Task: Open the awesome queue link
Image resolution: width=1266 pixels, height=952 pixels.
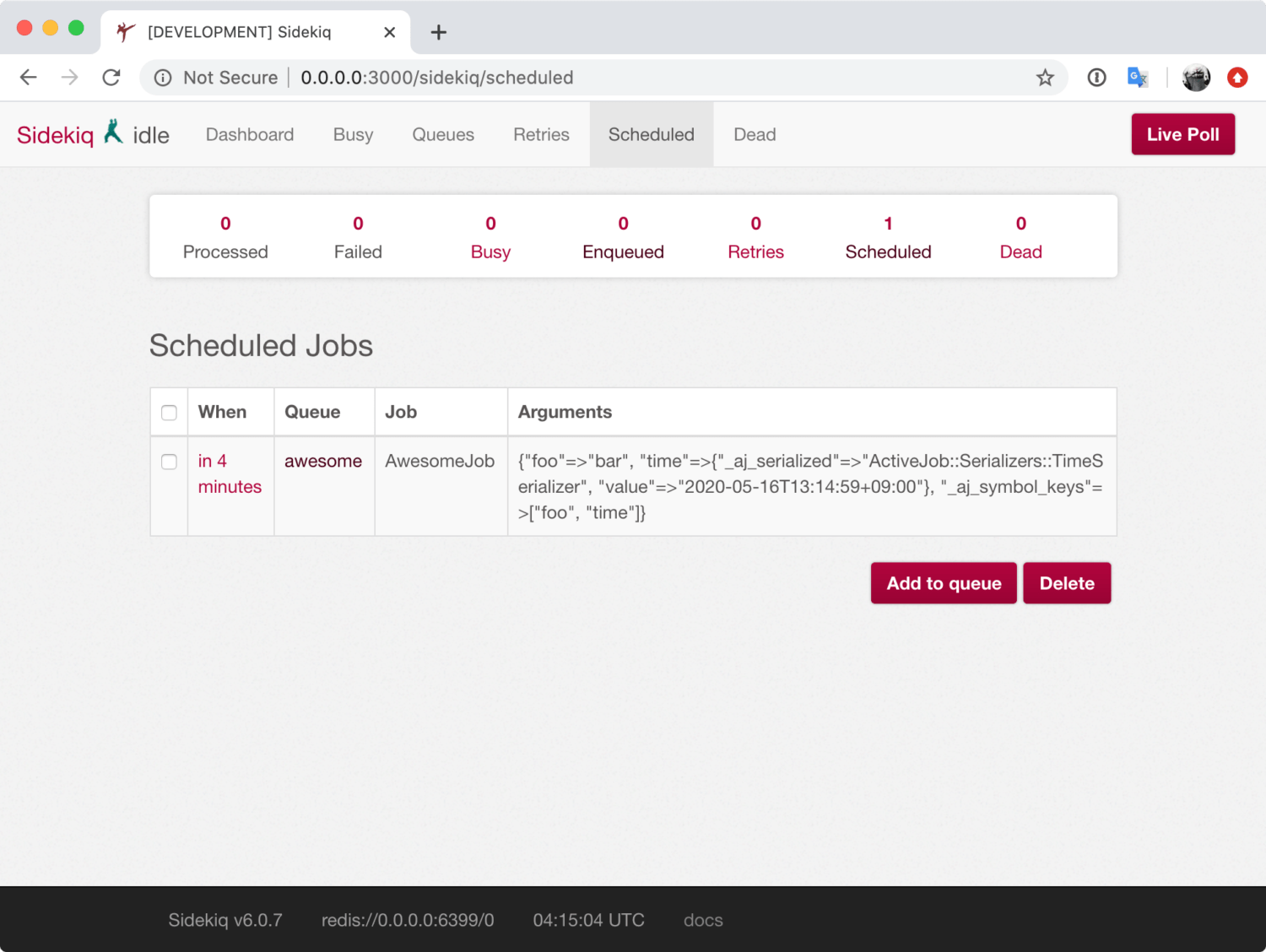Action: pos(322,461)
